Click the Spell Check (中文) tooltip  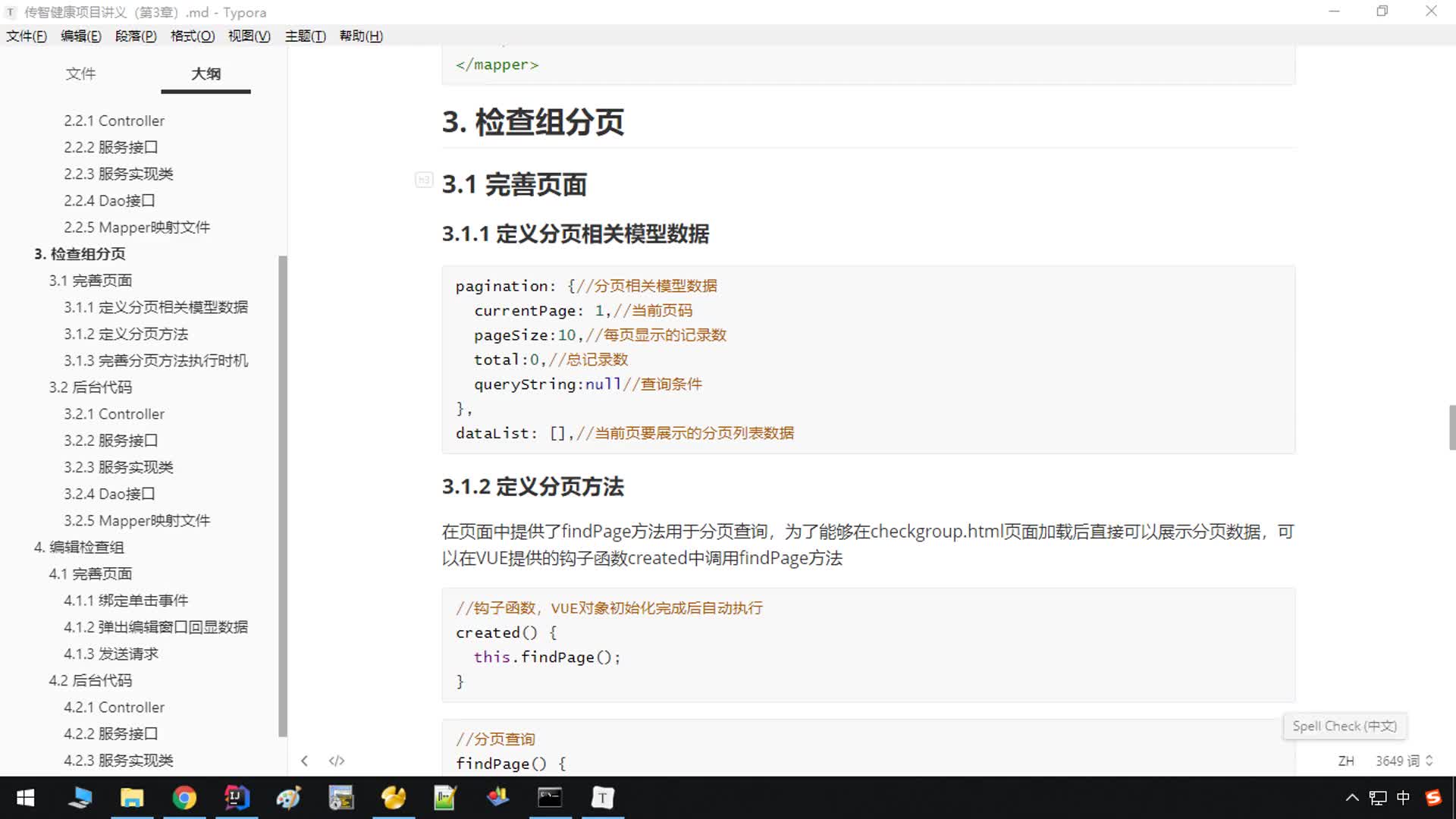coord(1345,726)
